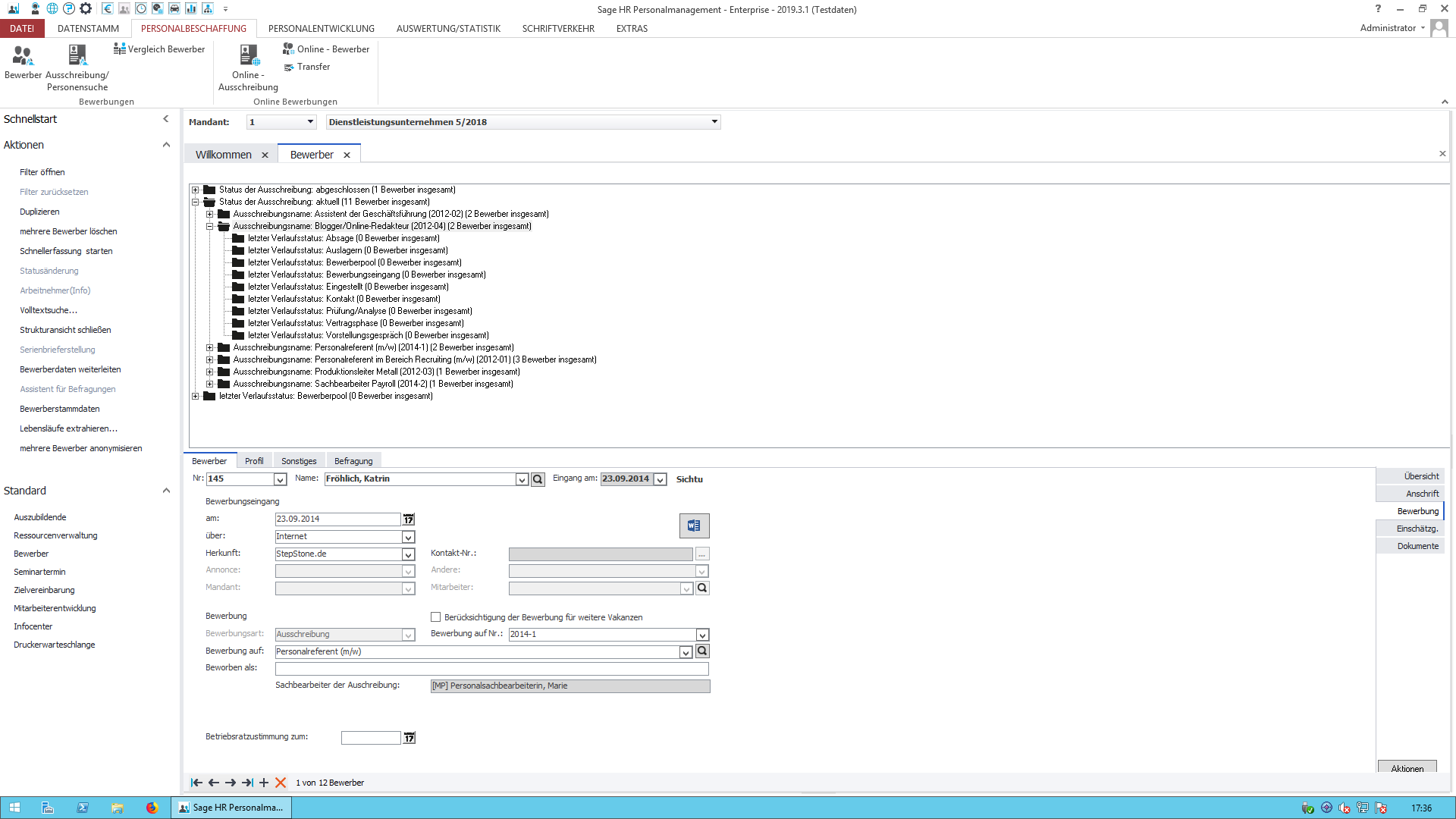This screenshot has height=819, width=1456.
Task: Switch to PERSONALENTWICKLUNG ribbon tab
Action: point(321,29)
